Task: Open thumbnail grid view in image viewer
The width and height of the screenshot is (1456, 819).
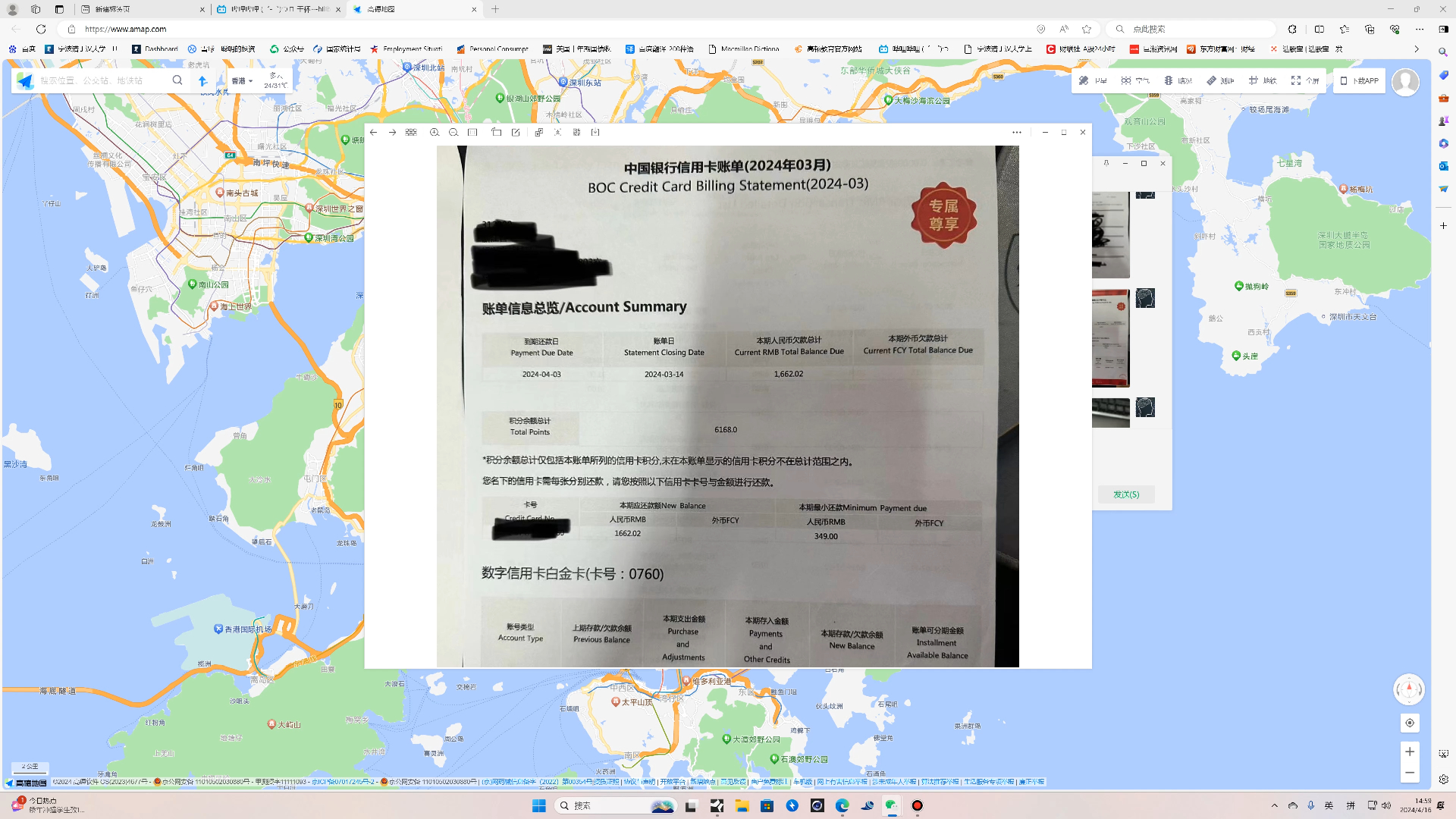Action: tap(411, 132)
